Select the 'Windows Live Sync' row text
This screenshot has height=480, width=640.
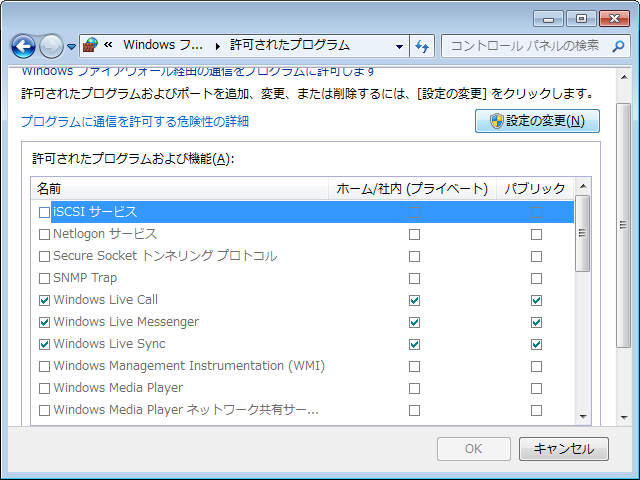(x=109, y=344)
